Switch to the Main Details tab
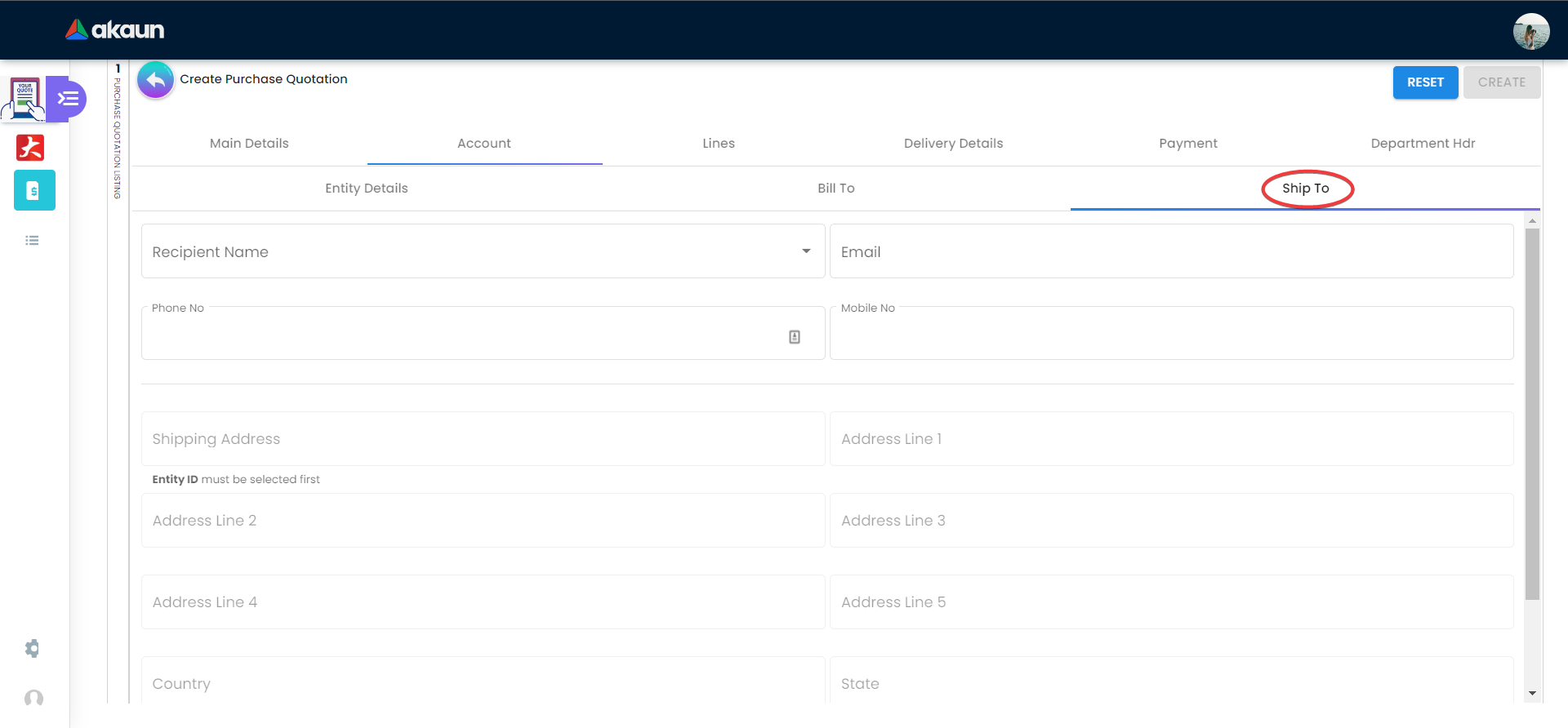The width and height of the screenshot is (1568, 728). pyautogui.click(x=249, y=144)
